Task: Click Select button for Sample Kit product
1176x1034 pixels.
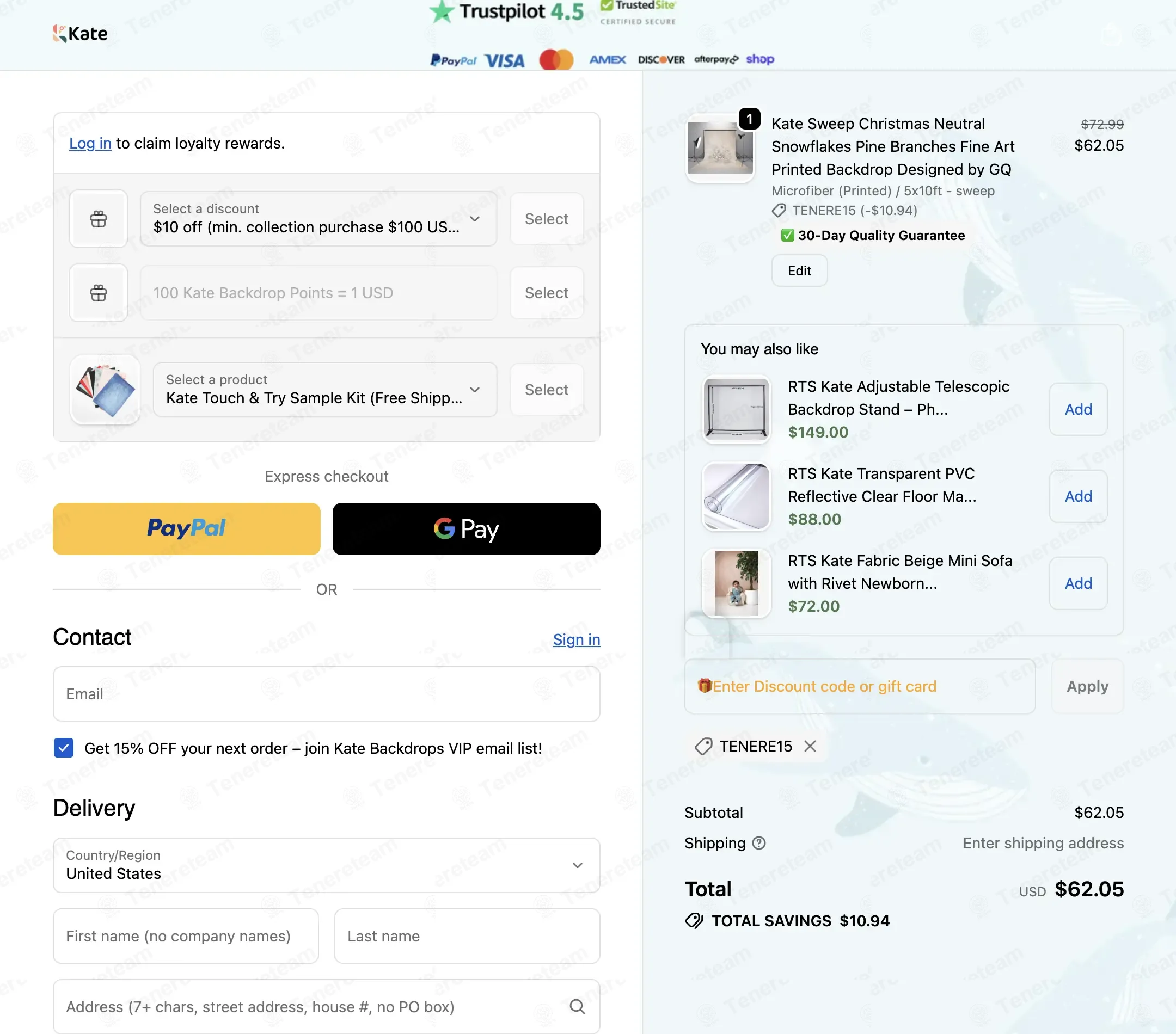Action: (547, 389)
